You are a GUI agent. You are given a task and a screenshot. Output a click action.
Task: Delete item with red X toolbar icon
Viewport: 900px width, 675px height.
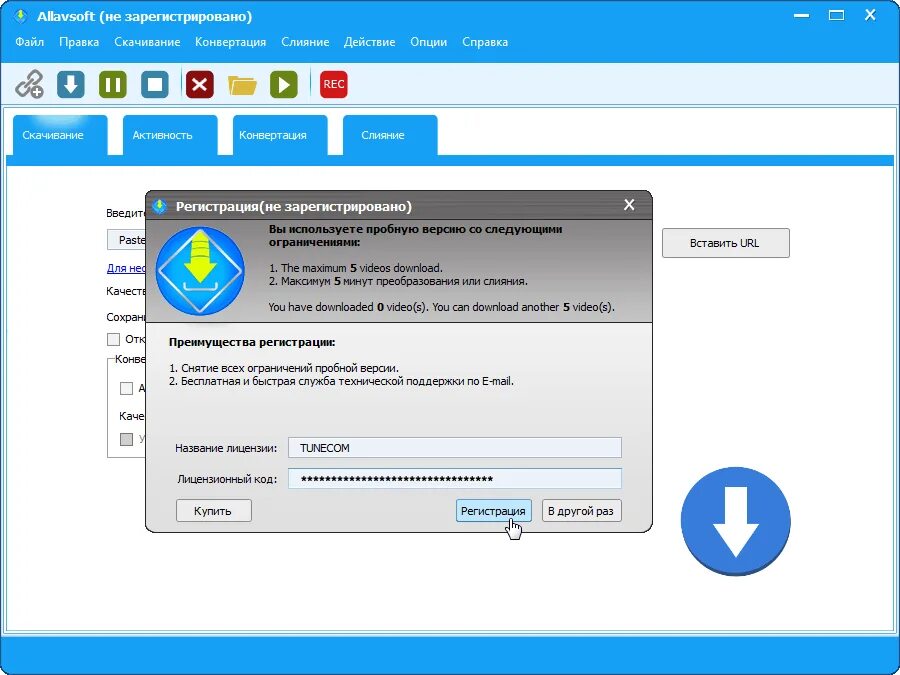coord(200,84)
